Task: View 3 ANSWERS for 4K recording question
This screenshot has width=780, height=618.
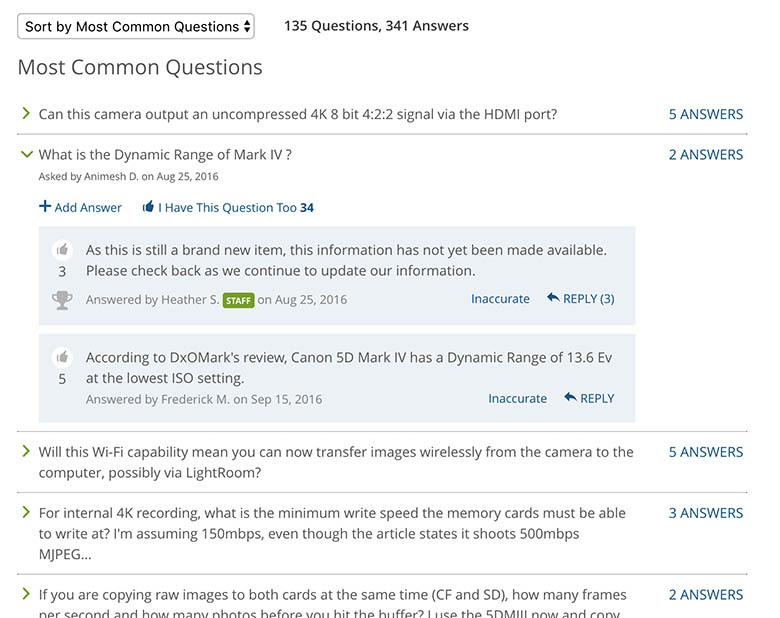Action: (x=705, y=513)
